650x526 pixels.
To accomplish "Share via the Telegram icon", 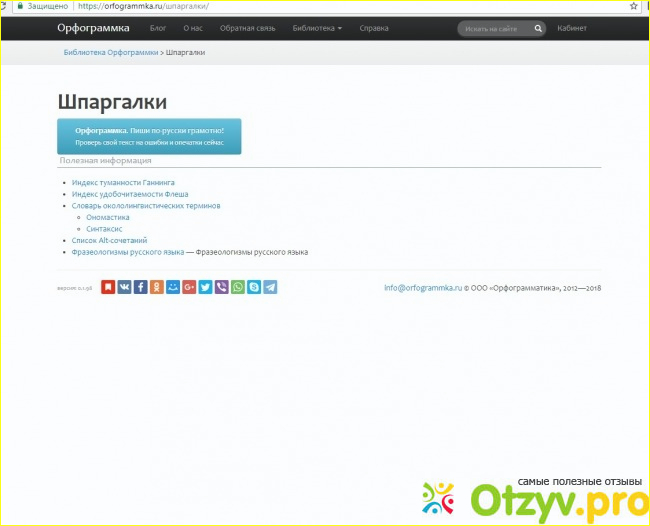I will click(270, 287).
